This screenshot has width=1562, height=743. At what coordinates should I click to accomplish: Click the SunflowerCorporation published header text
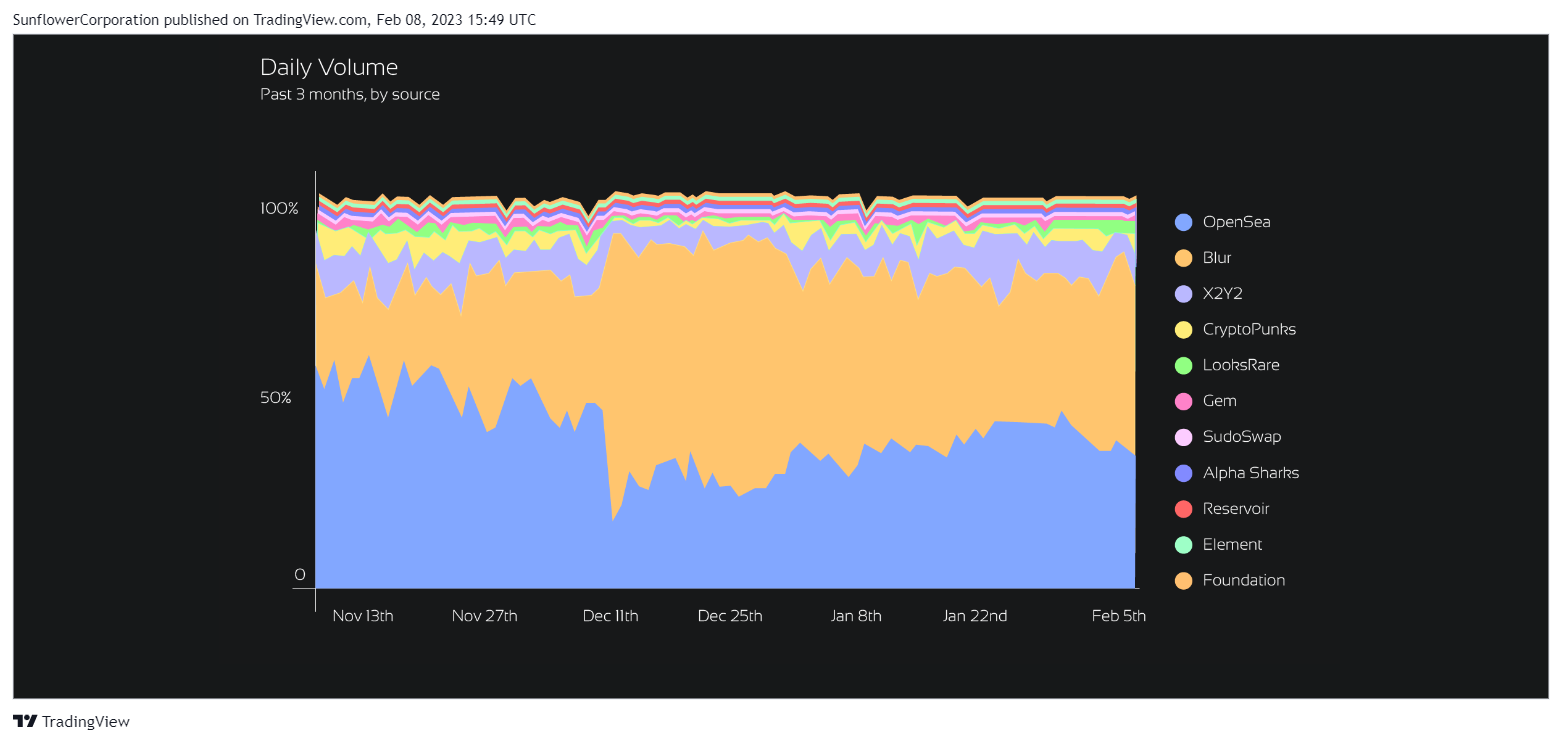(274, 19)
